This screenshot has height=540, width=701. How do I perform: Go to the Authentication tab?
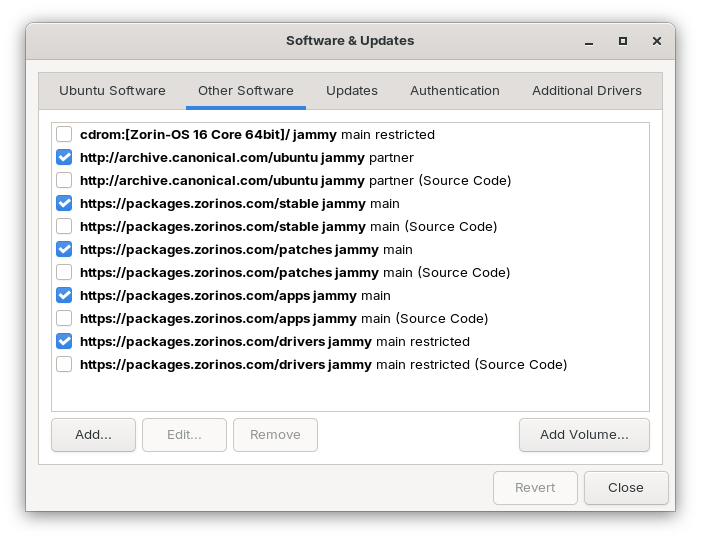(x=454, y=90)
